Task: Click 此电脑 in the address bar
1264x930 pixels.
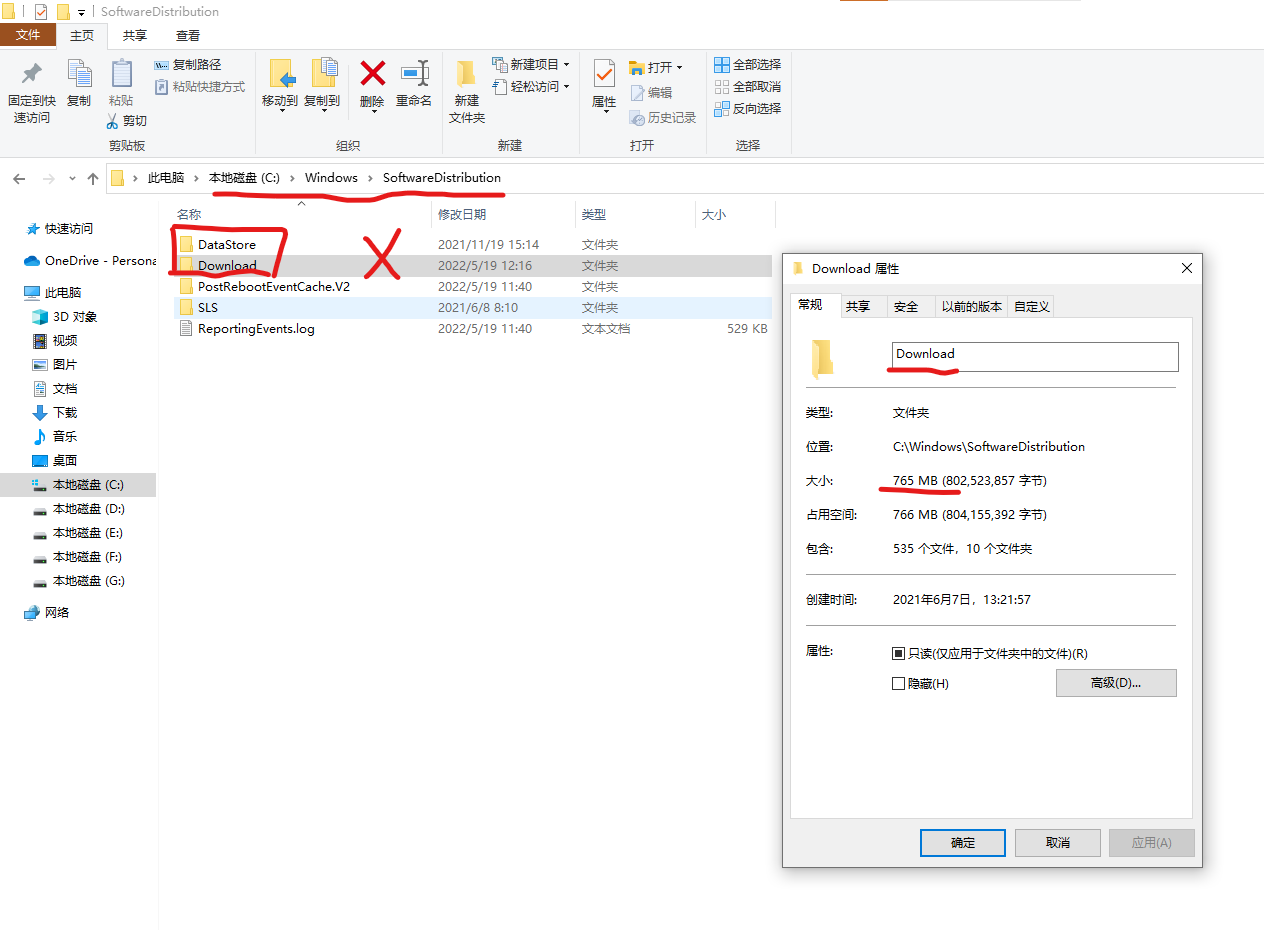Action: click(x=166, y=178)
